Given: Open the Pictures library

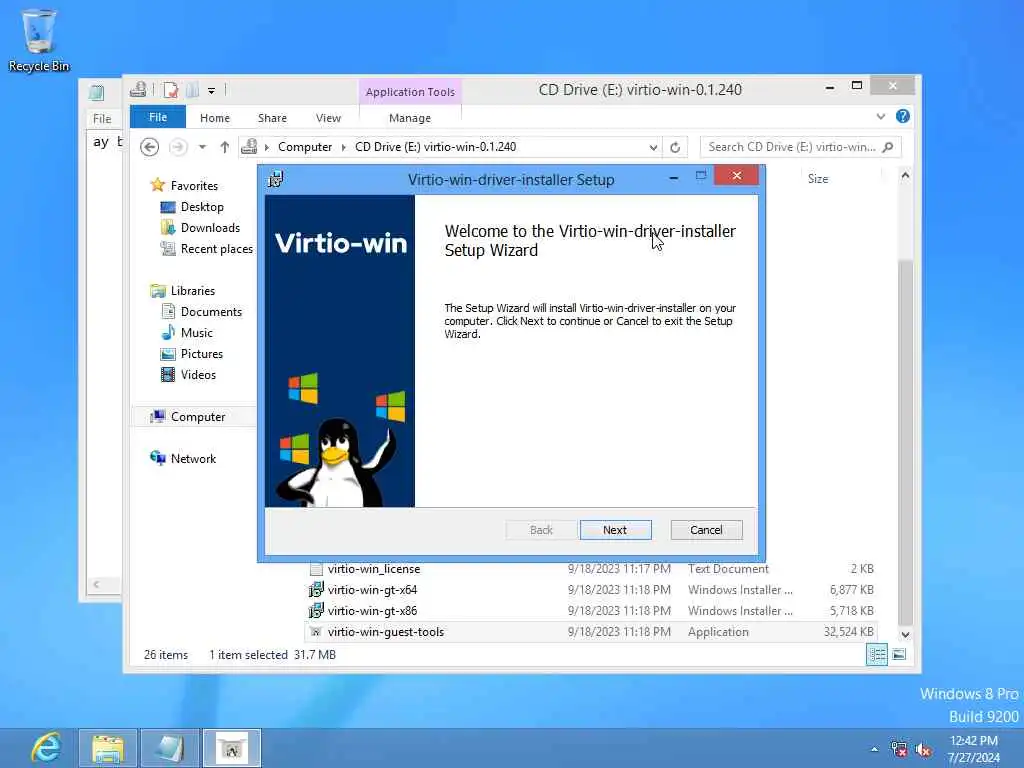Looking at the screenshot, I should click(201, 353).
